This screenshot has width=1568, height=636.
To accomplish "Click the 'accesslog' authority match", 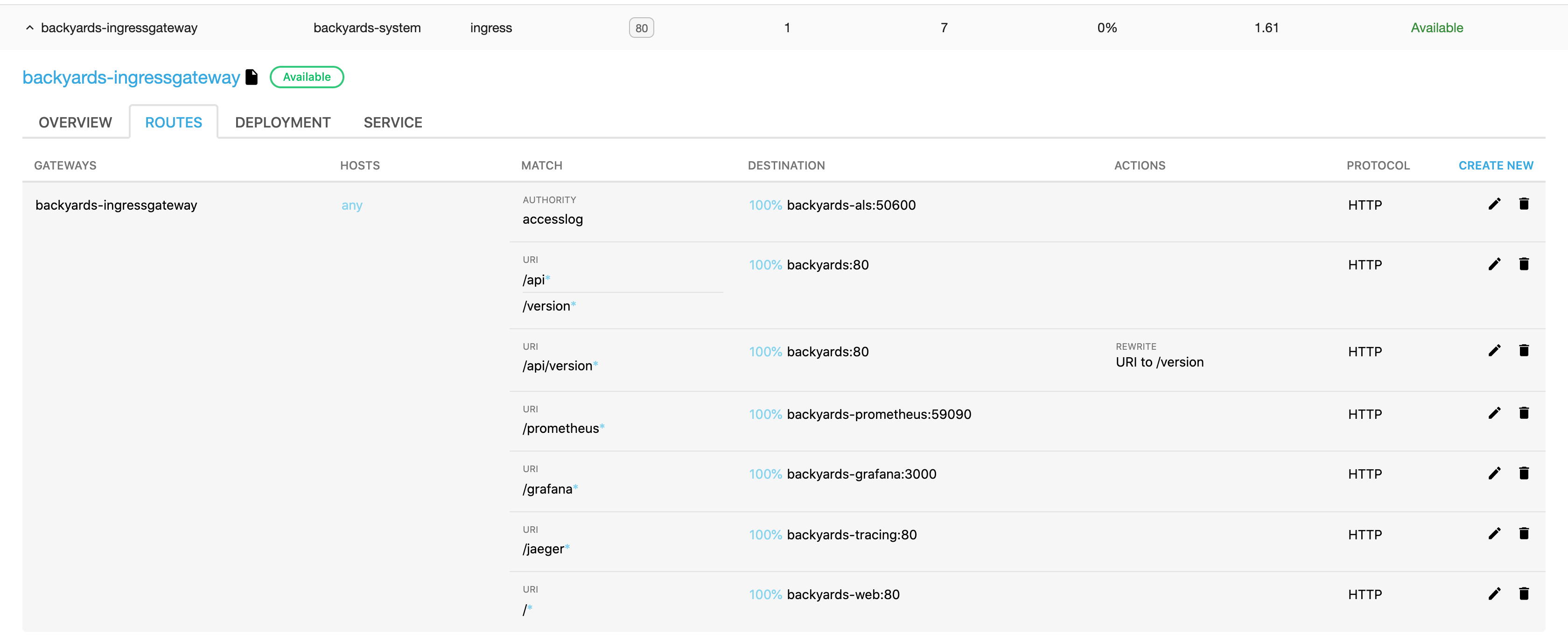I will click(553, 219).
